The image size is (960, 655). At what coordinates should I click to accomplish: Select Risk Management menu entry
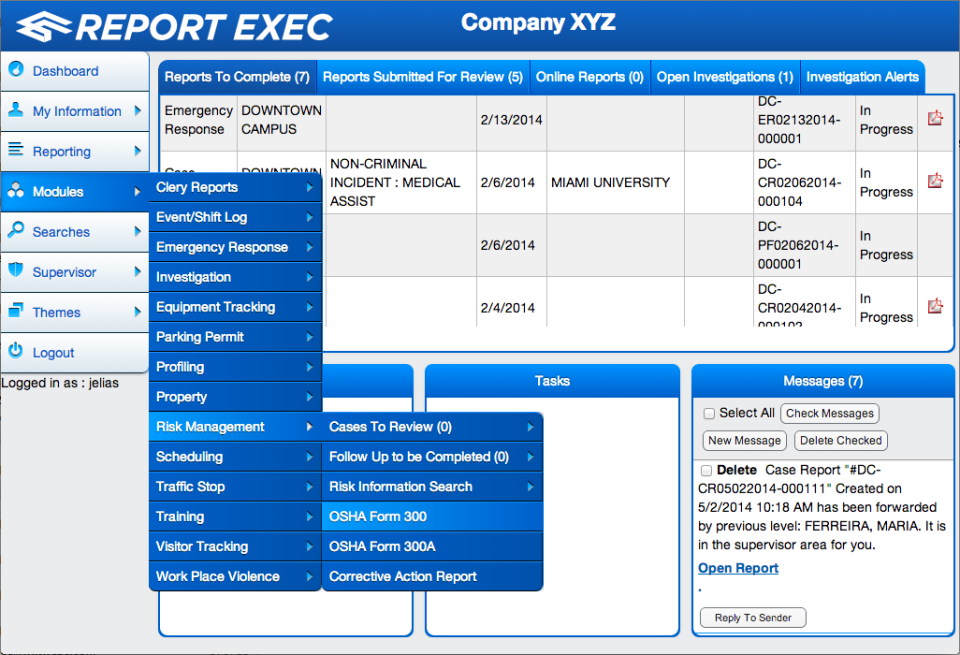tap(235, 427)
